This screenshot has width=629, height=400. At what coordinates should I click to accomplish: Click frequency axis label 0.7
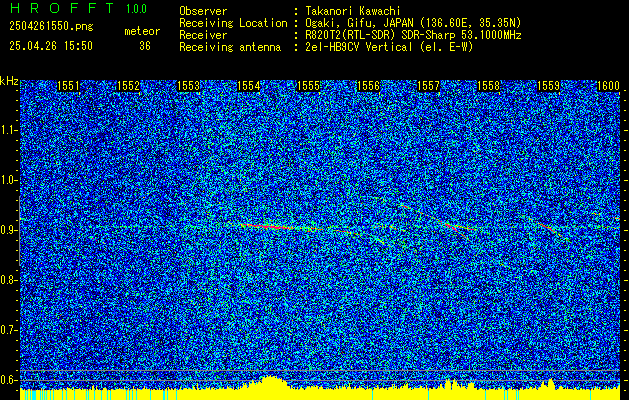pyautogui.click(x=9, y=330)
